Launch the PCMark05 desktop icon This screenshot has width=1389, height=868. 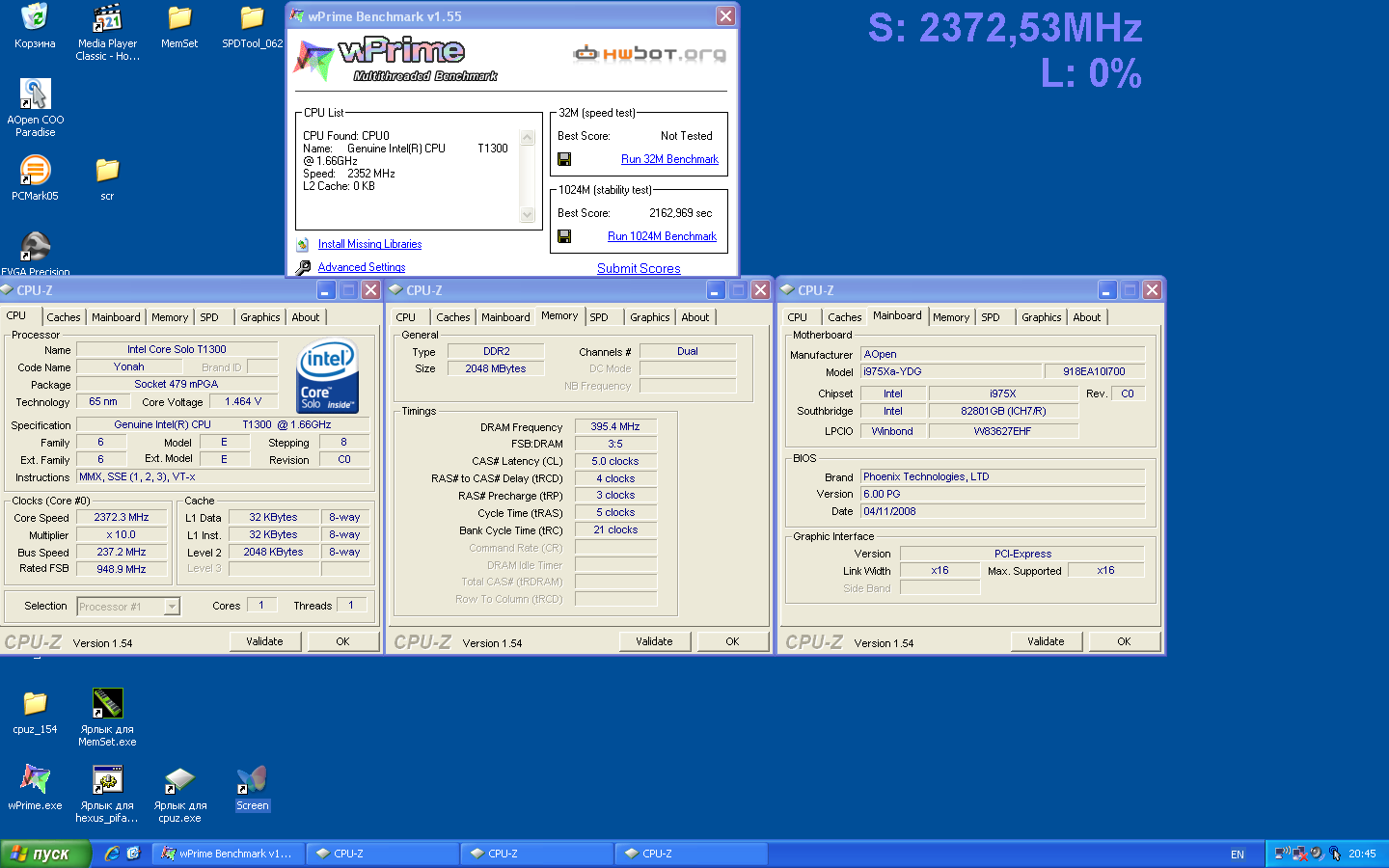[x=35, y=170]
